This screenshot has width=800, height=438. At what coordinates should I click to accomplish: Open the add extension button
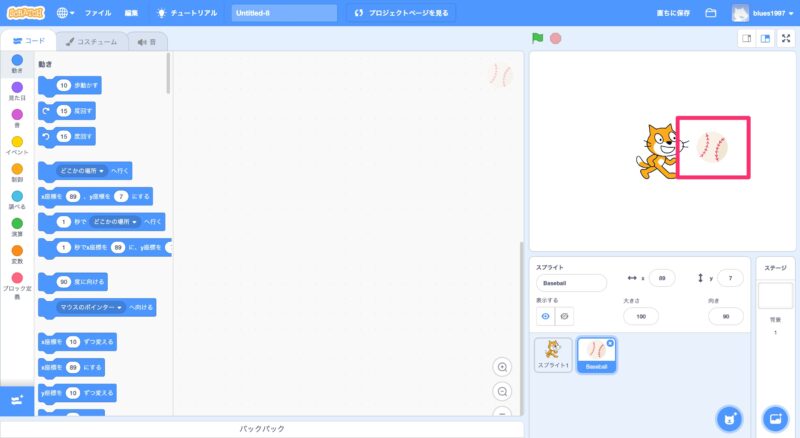[x=16, y=400]
